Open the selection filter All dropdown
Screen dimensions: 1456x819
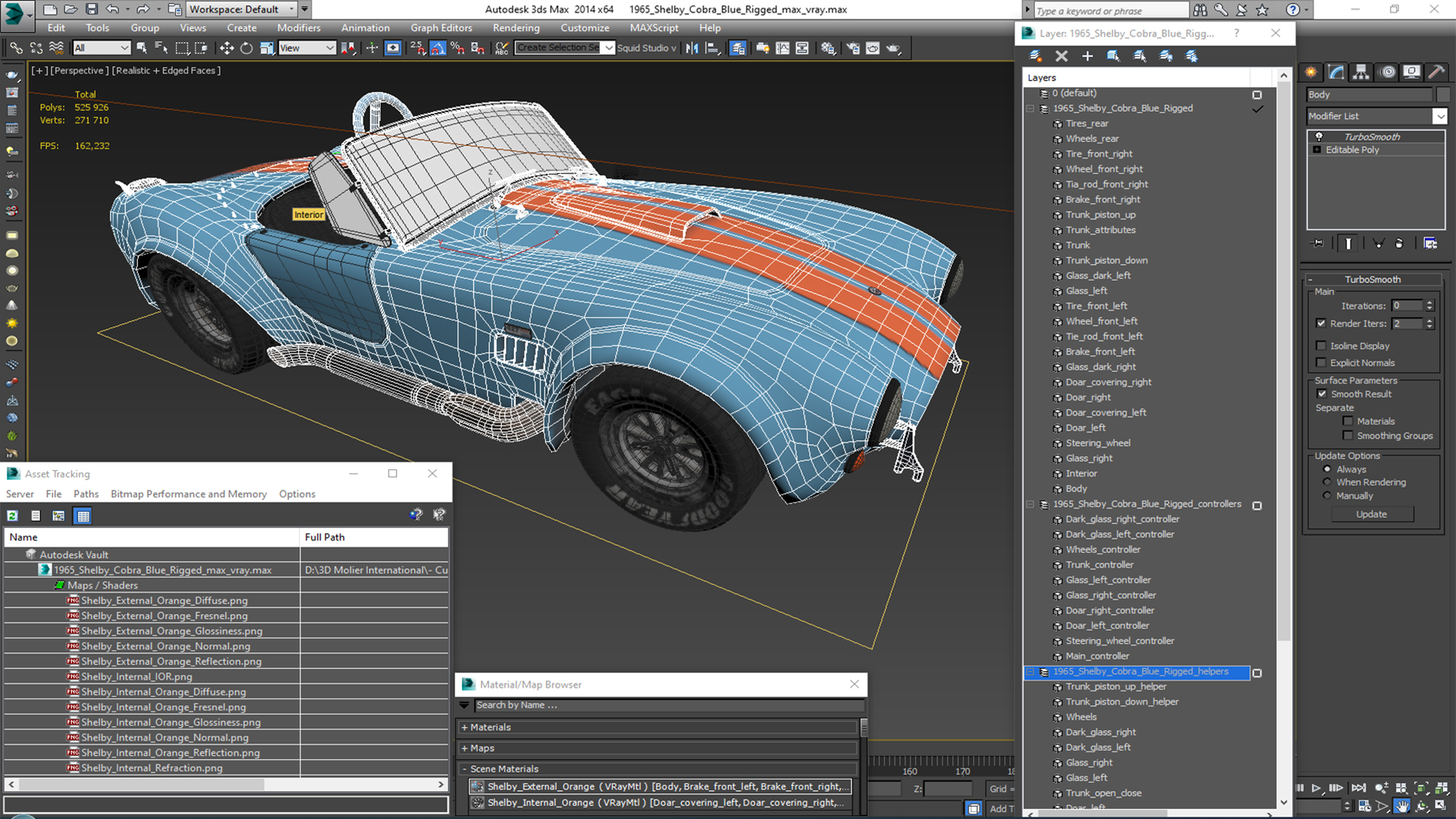pyautogui.click(x=102, y=48)
